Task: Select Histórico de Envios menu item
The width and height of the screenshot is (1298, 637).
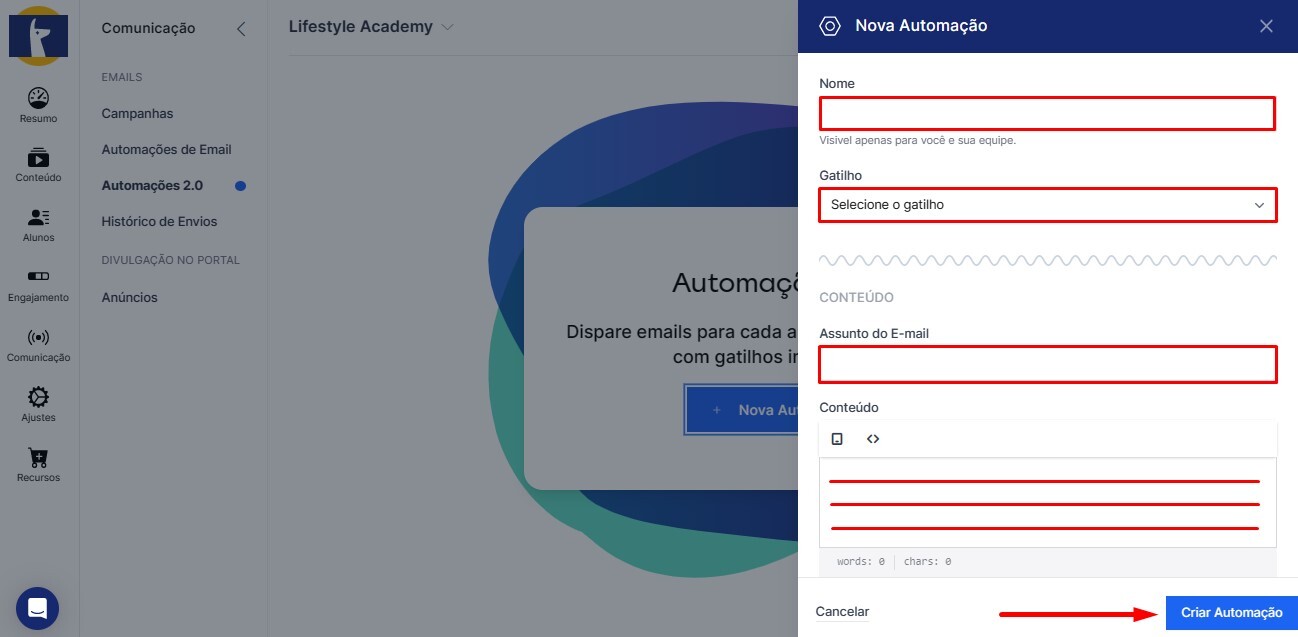Action: 159,222
